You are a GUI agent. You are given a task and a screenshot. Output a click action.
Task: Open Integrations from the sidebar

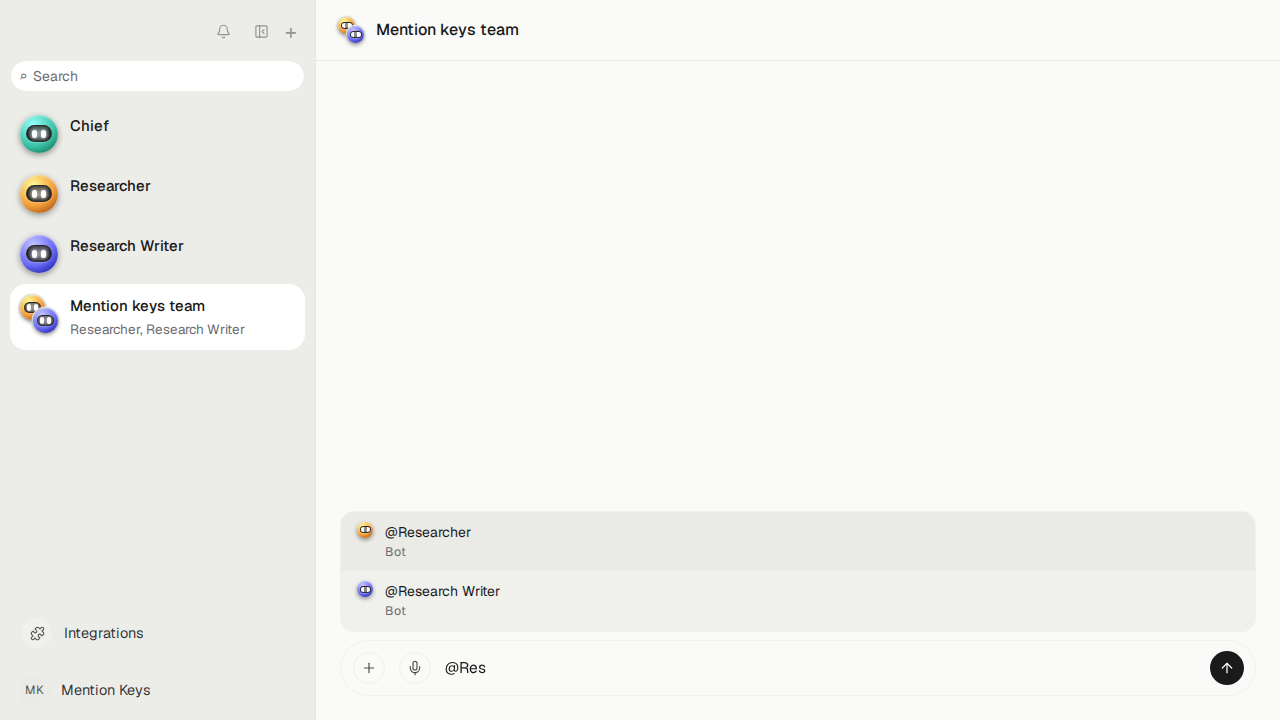[x=157, y=633]
